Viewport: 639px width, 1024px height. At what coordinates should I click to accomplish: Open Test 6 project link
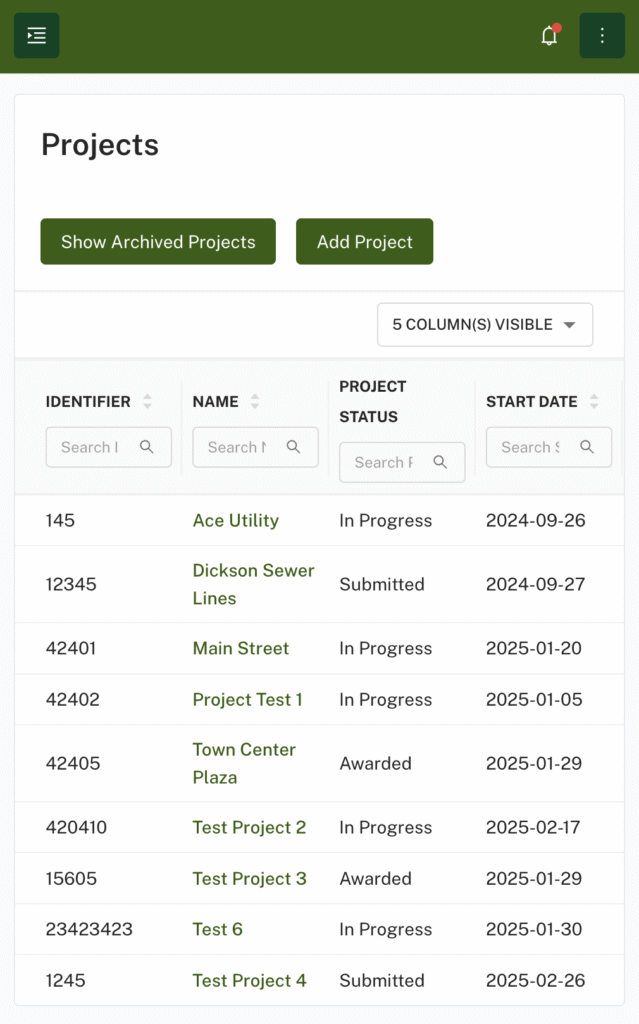coord(218,929)
